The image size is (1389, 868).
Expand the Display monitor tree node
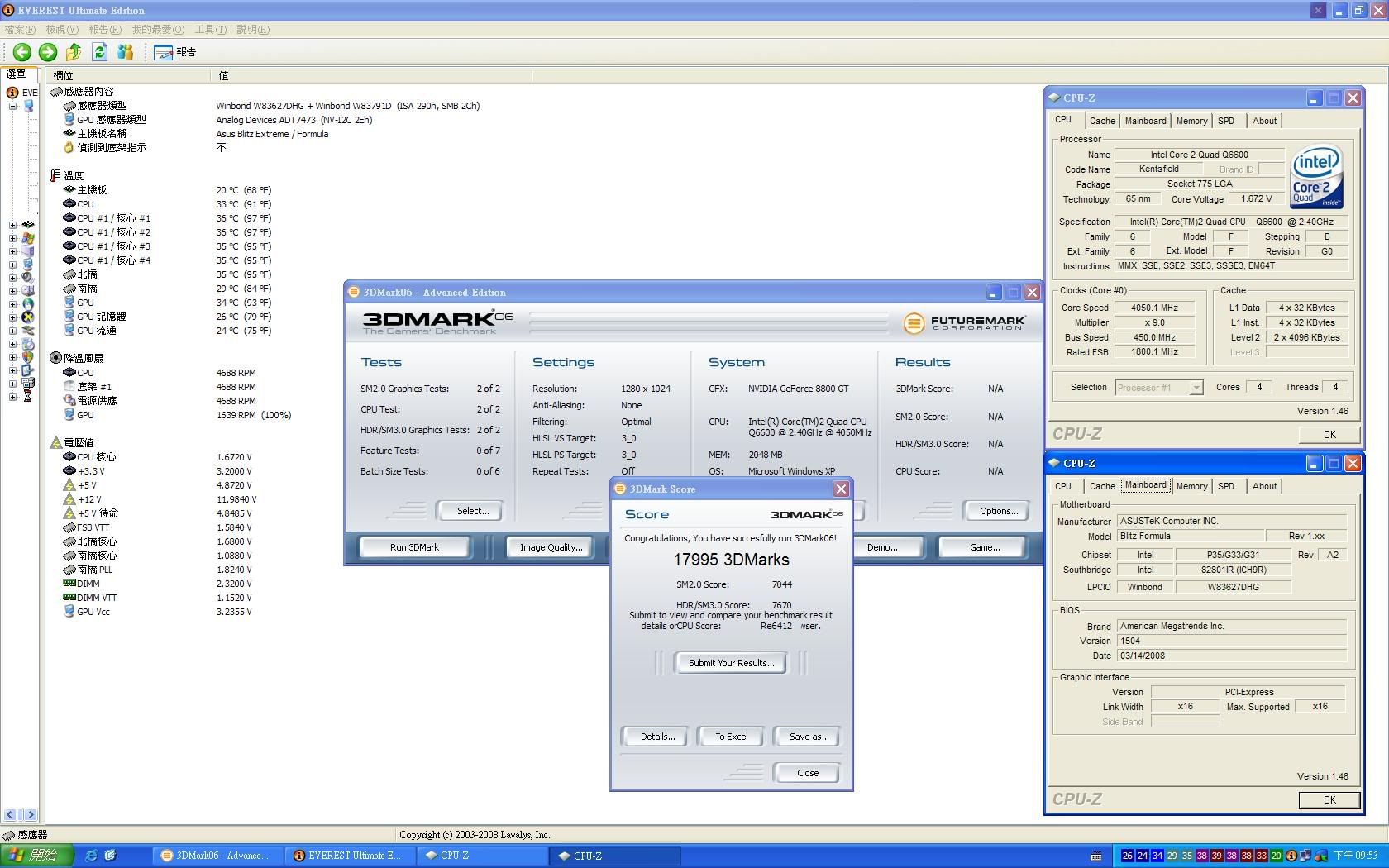(12, 265)
